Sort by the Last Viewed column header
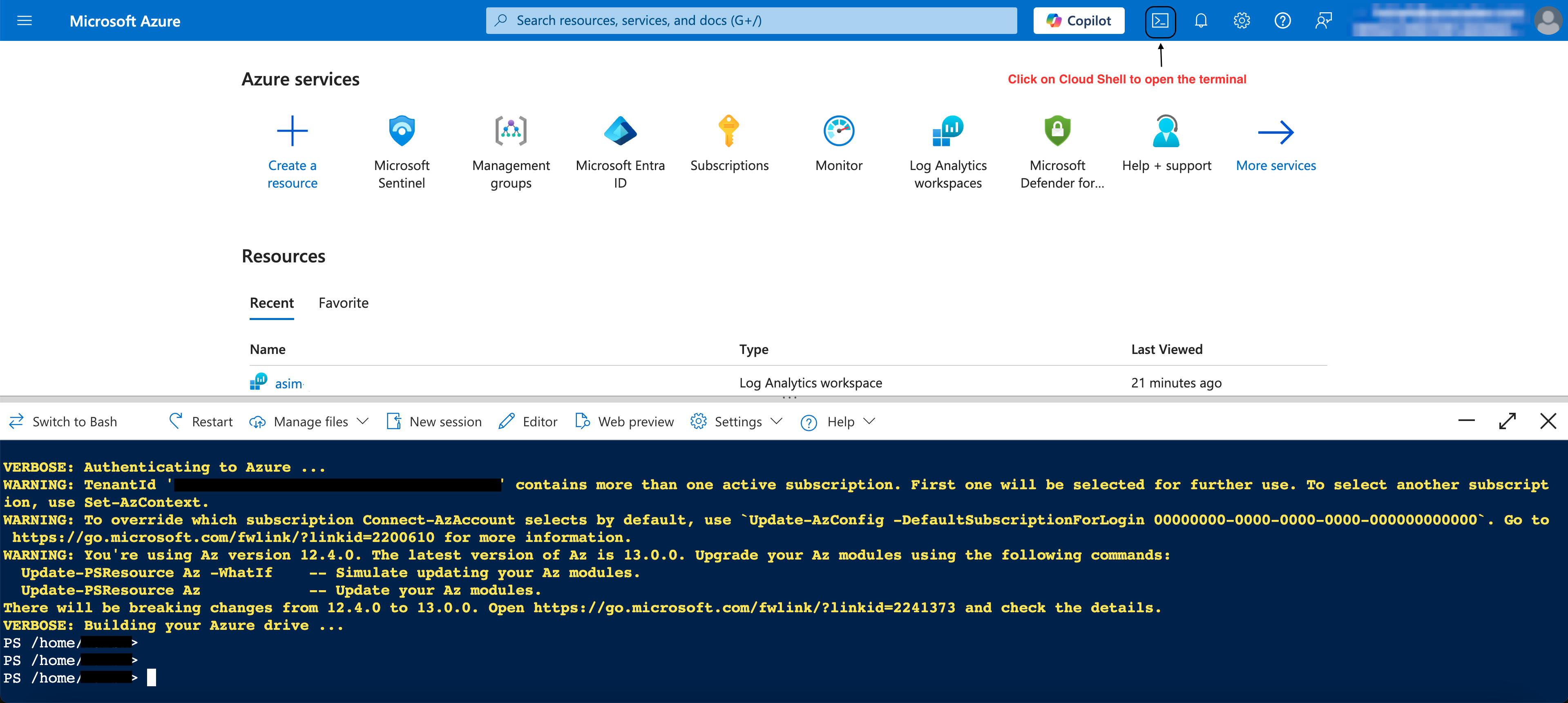 coord(1166,349)
